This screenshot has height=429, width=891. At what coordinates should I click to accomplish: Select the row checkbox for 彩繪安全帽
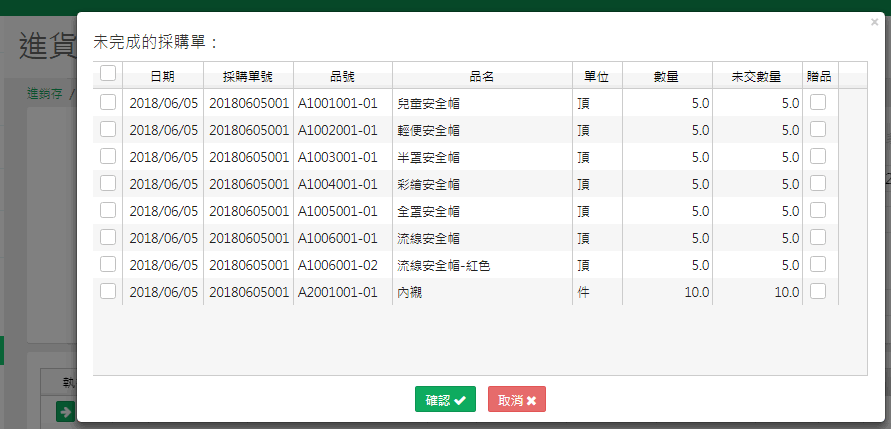click(108, 183)
